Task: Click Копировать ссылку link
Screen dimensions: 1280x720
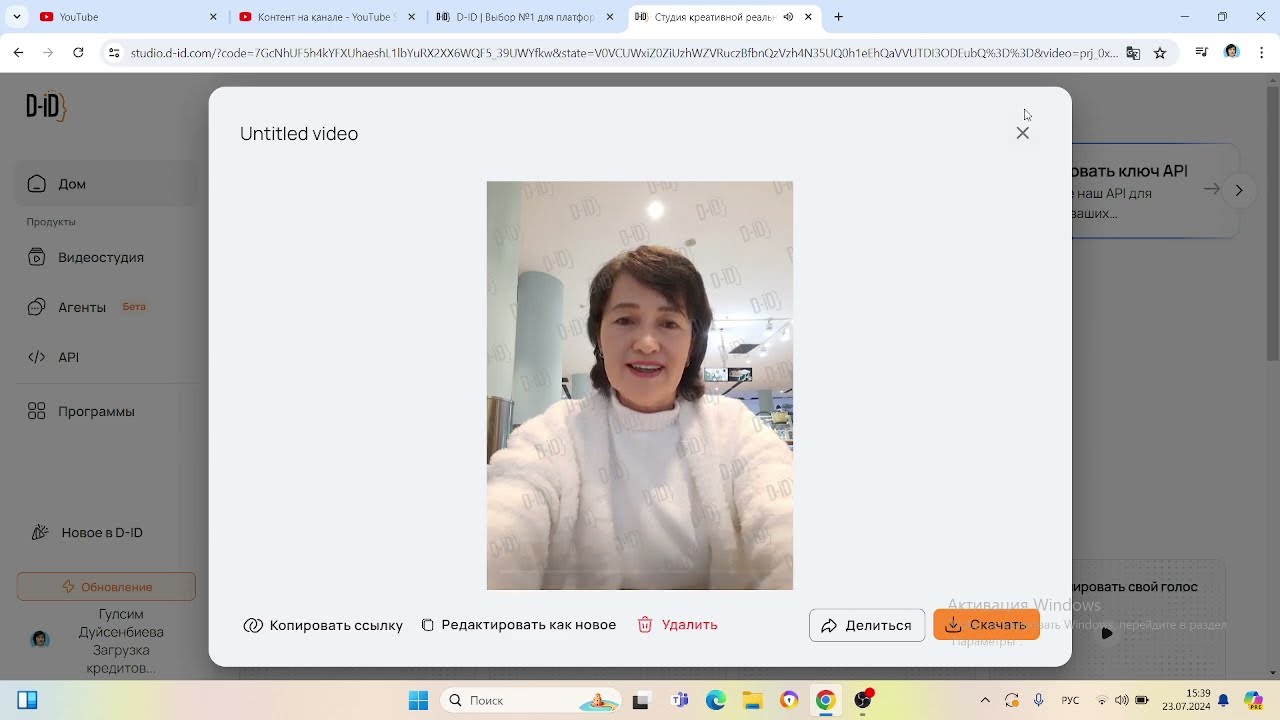Action: pos(323,625)
